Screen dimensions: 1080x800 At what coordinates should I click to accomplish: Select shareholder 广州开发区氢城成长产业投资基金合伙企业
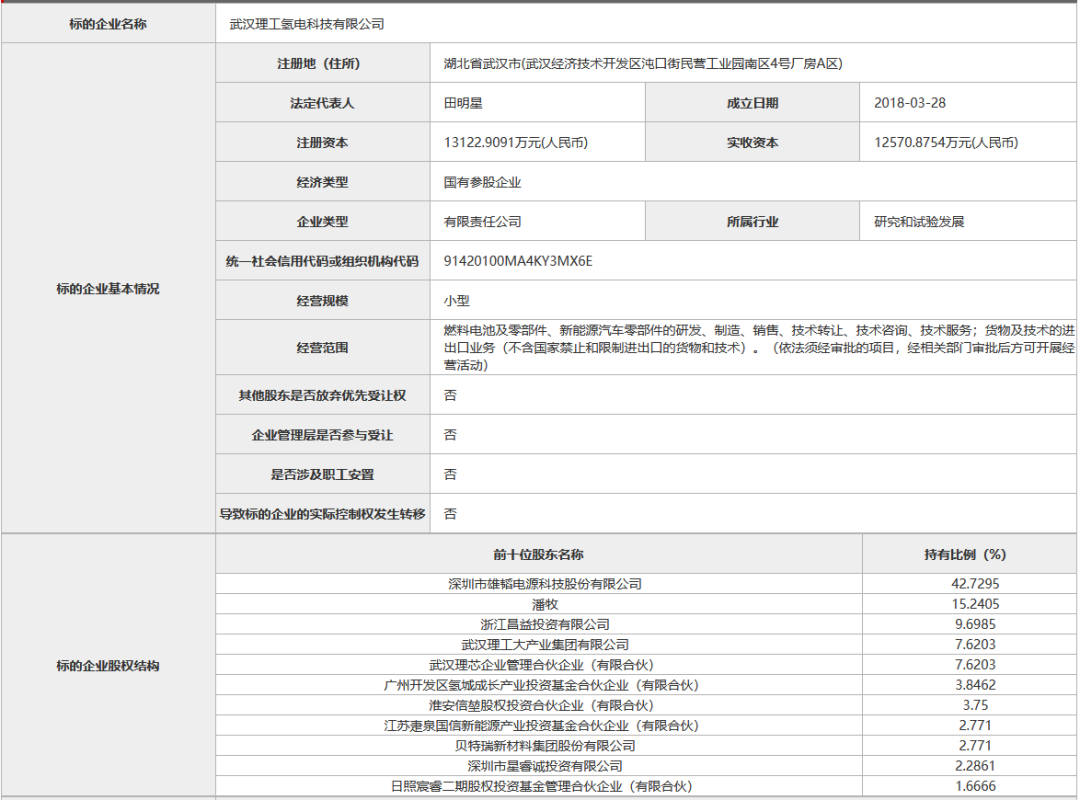click(x=541, y=686)
